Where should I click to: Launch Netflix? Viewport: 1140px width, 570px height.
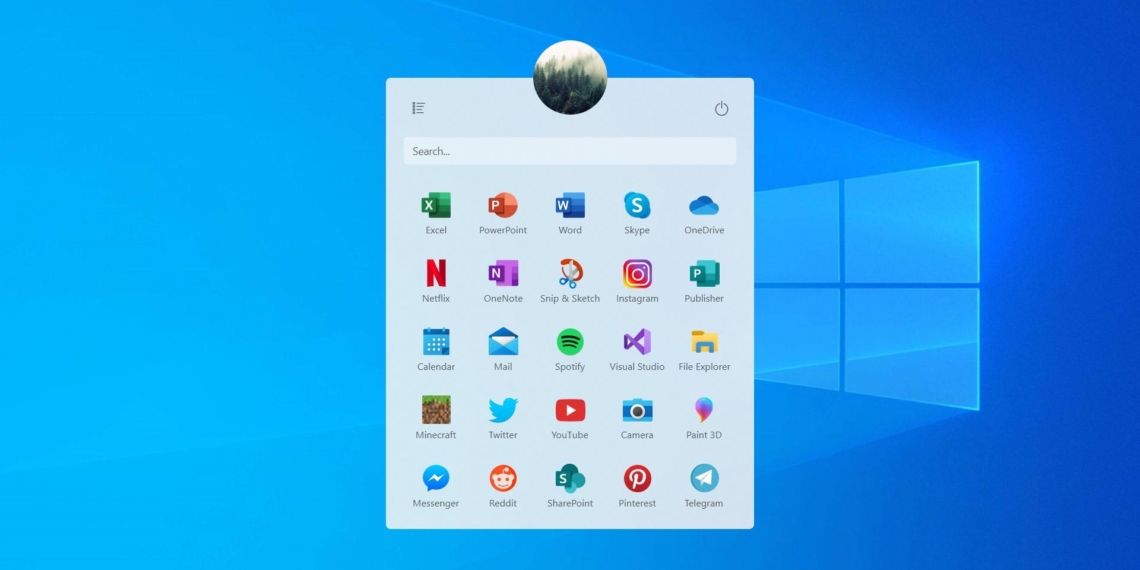click(x=436, y=274)
